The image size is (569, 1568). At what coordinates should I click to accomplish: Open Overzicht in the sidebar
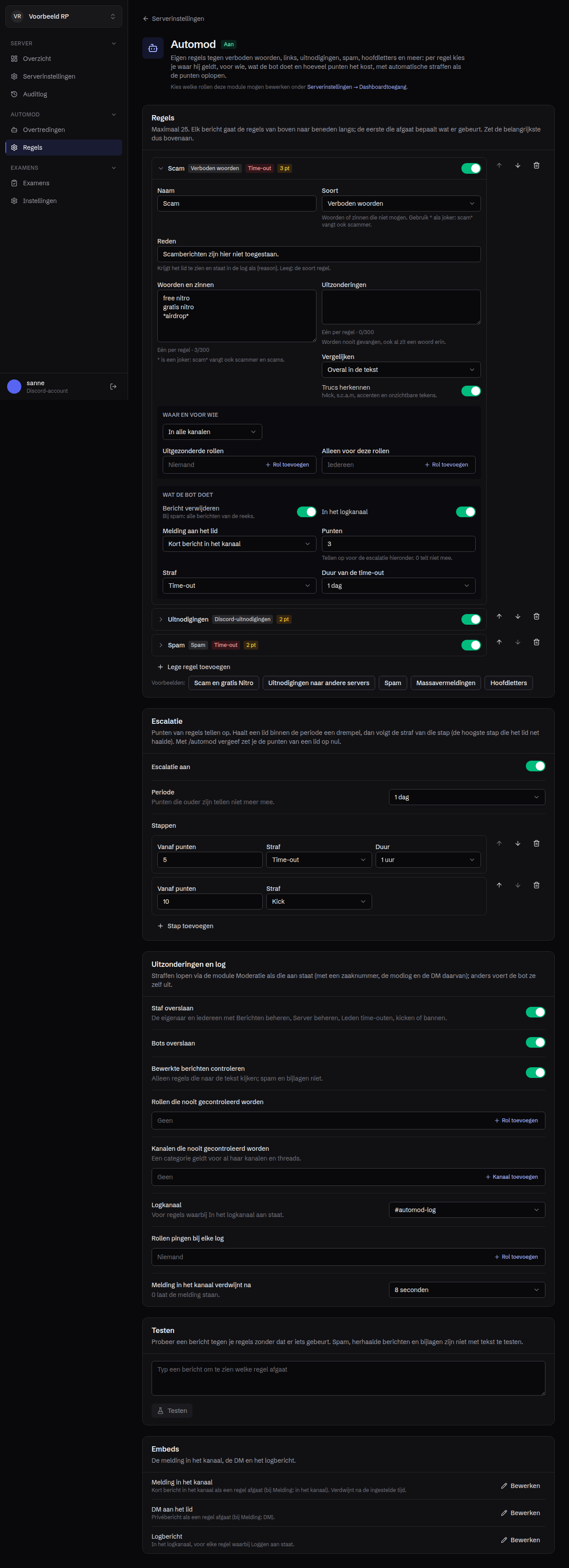(x=64, y=59)
